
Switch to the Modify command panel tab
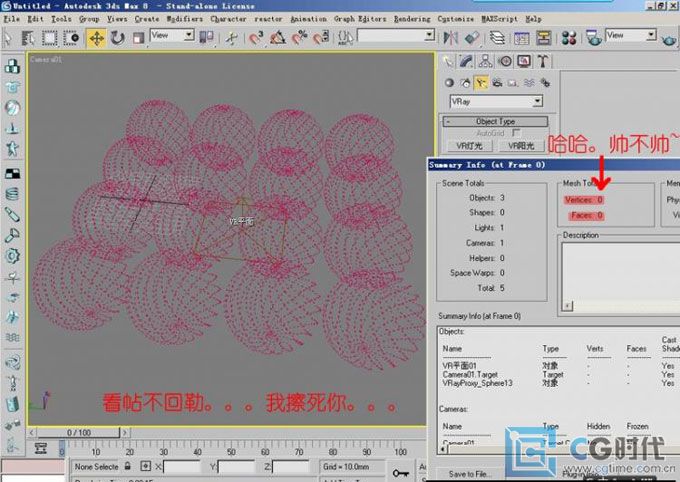pyautogui.click(x=466, y=61)
